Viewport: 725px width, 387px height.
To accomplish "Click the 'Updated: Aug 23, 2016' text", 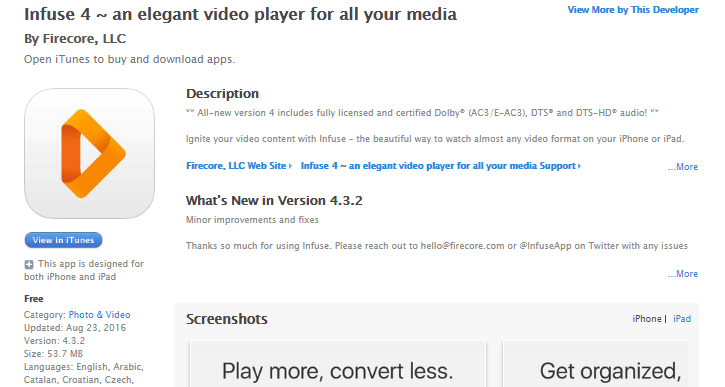I will click(75, 328).
